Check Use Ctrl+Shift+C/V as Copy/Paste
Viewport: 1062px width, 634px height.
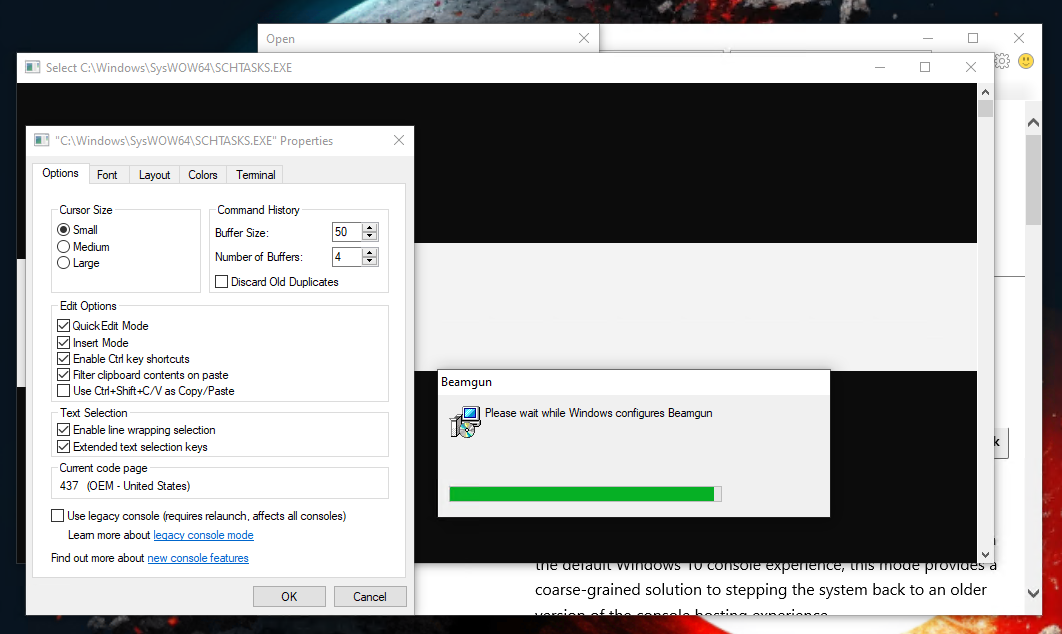(x=64, y=391)
